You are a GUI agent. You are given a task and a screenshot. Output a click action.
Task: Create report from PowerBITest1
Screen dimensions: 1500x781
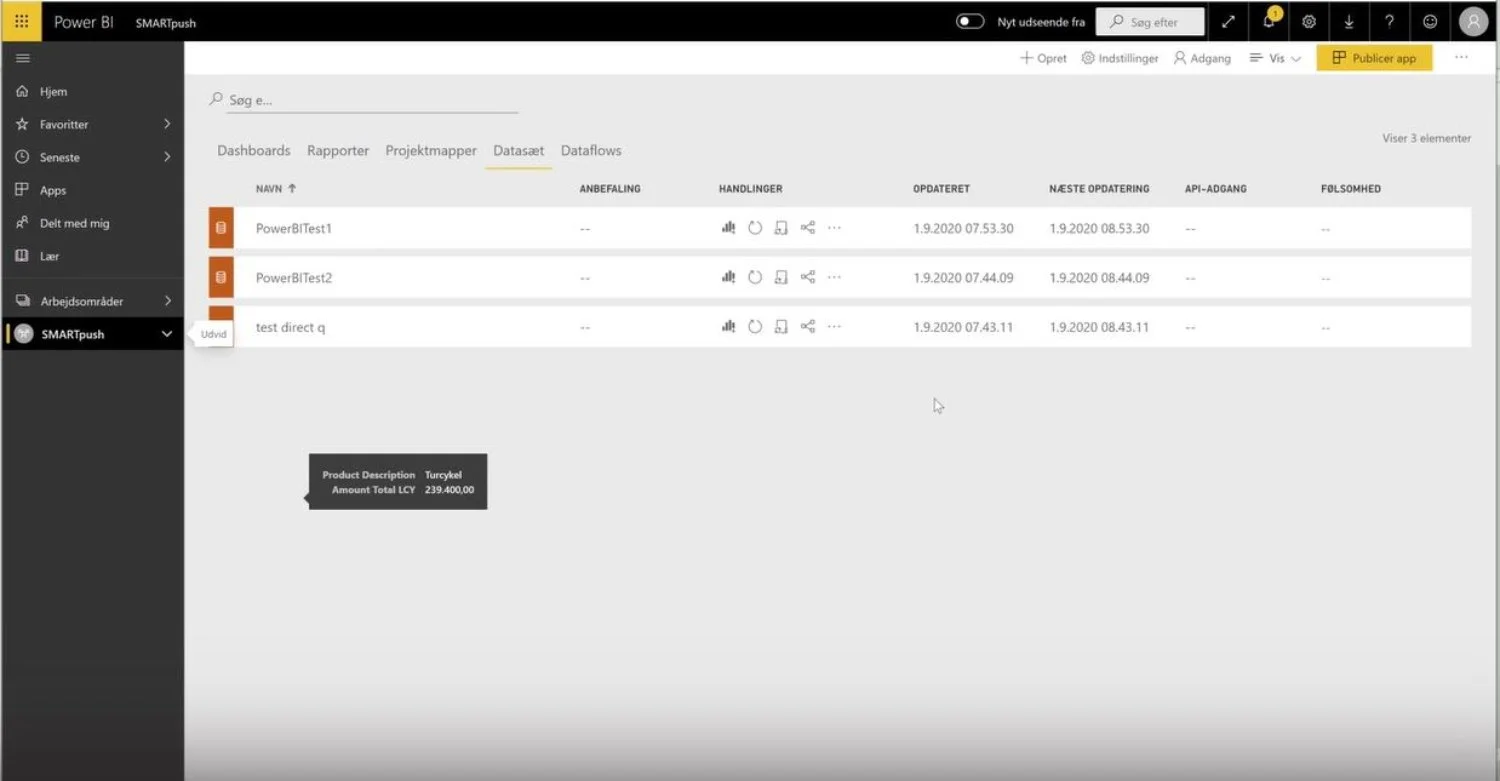(x=728, y=227)
